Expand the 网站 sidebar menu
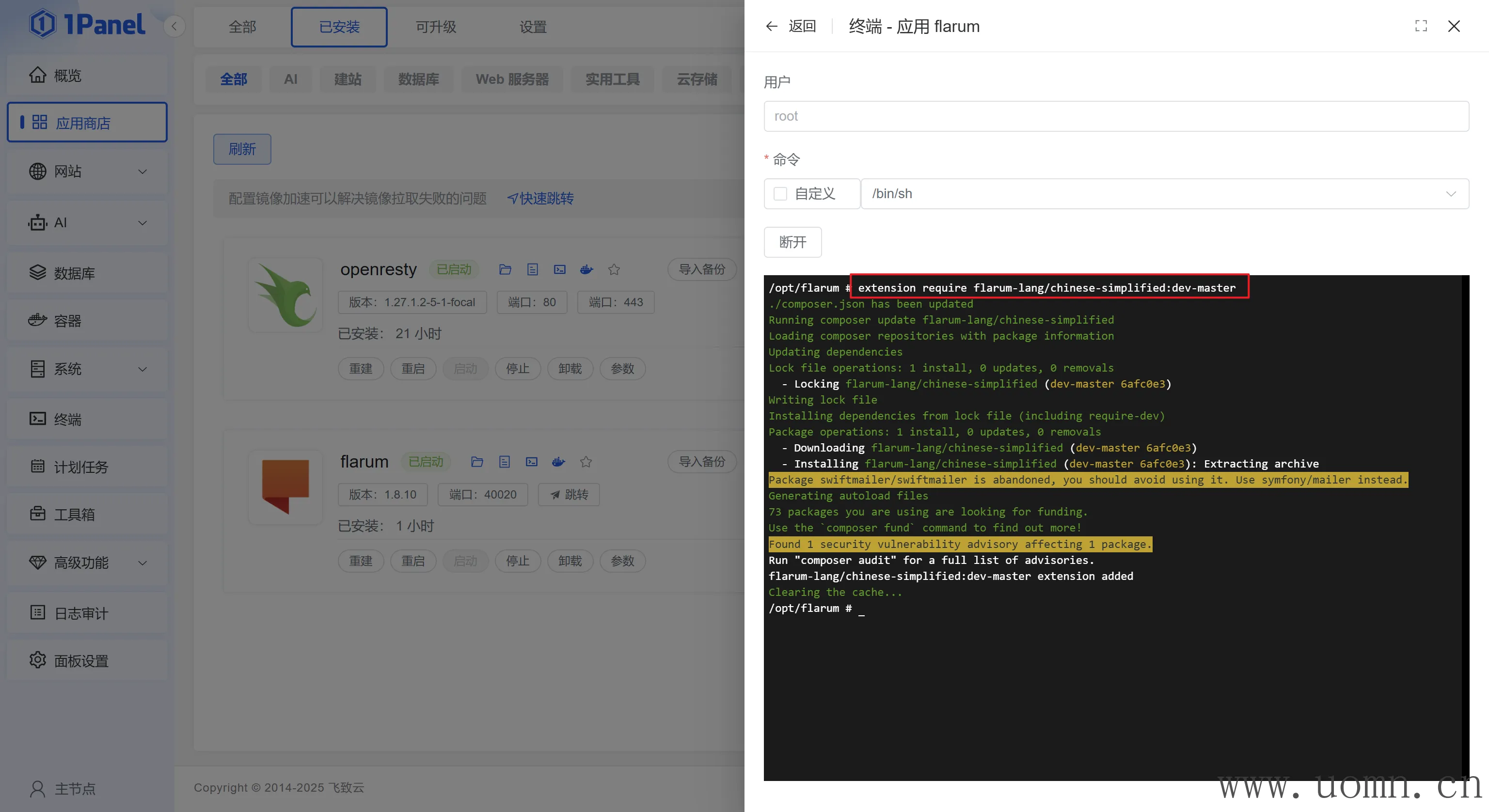 click(x=87, y=172)
